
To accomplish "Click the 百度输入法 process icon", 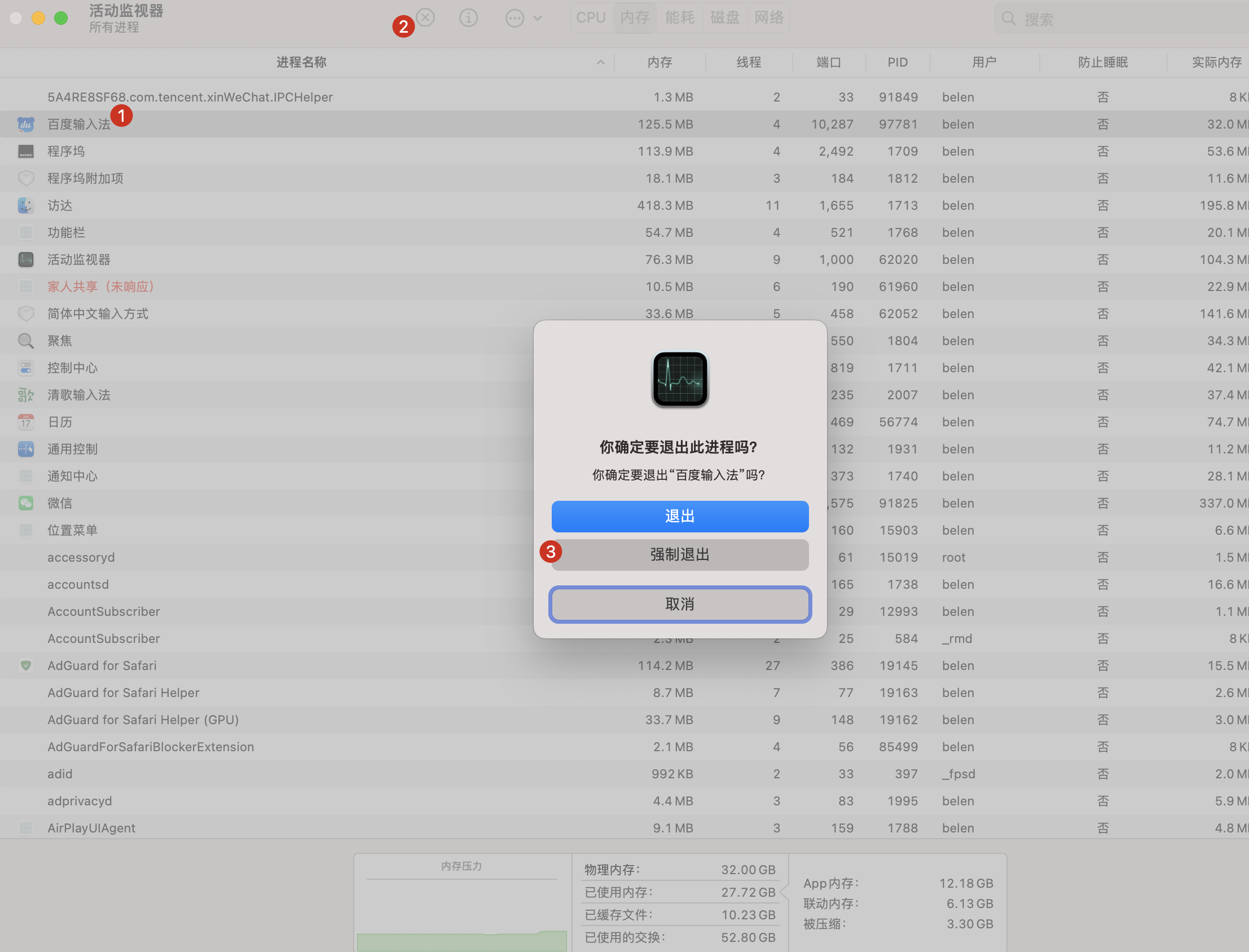I will (x=25, y=124).
